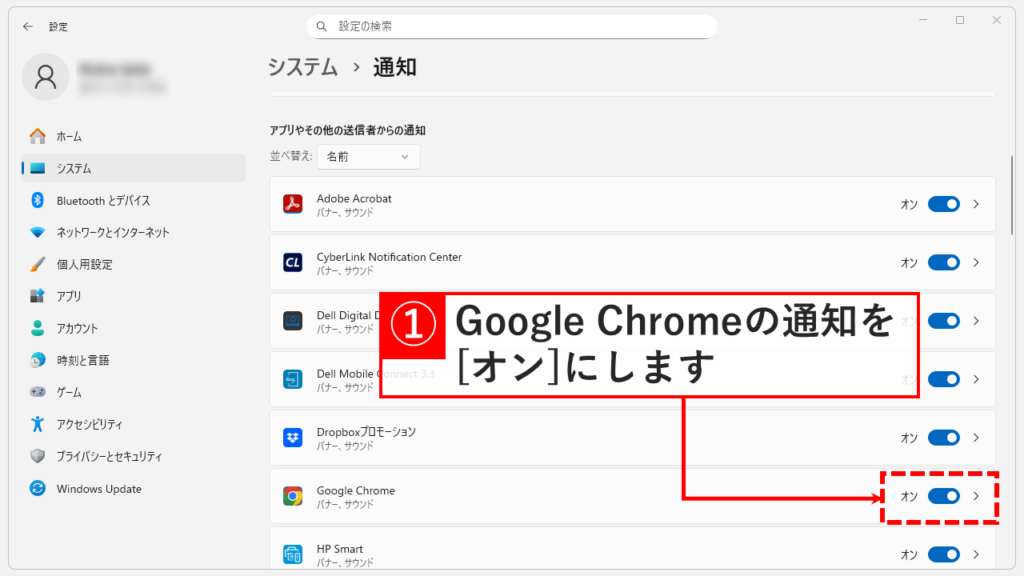Viewport: 1024px width, 576px height.
Task: Click the CyberLink Notification Center icon
Action: [293, 262]
